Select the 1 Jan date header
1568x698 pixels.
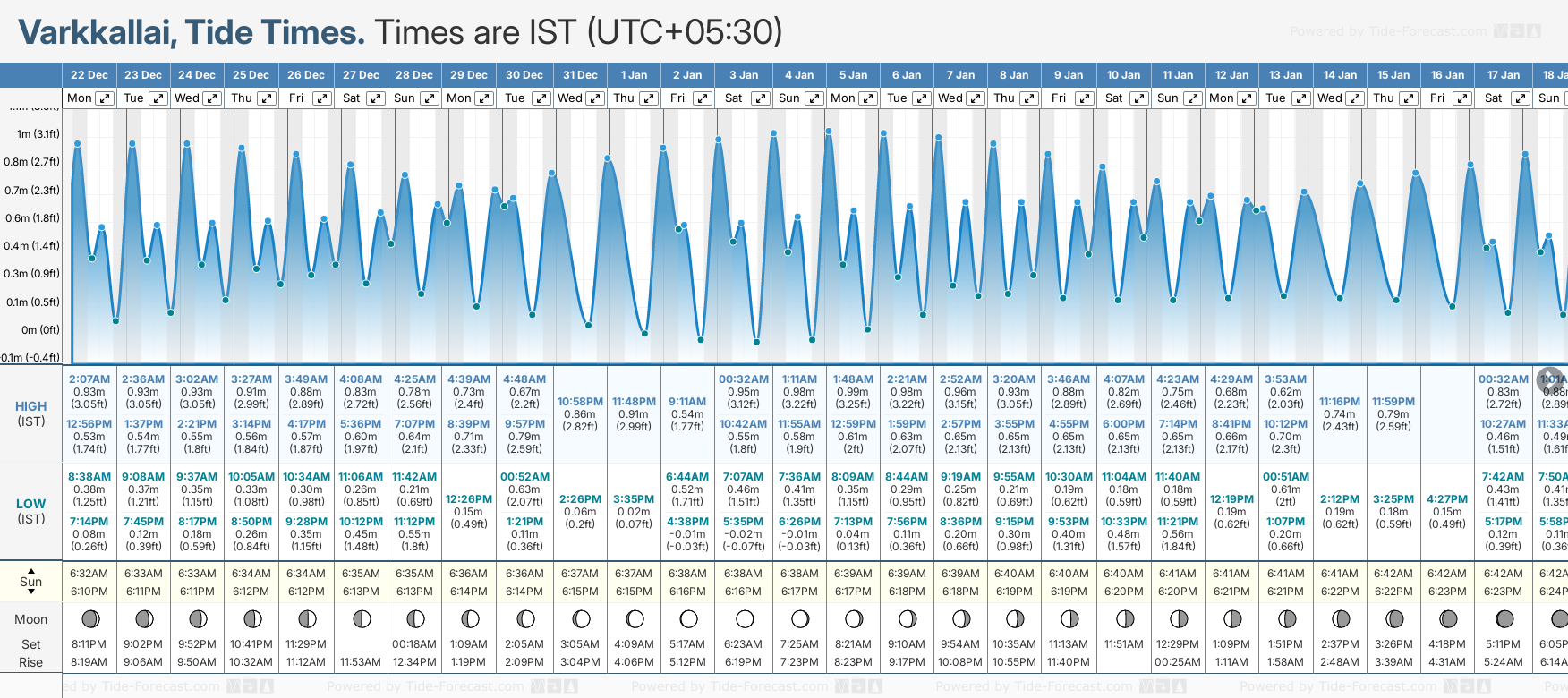(634, 75)
